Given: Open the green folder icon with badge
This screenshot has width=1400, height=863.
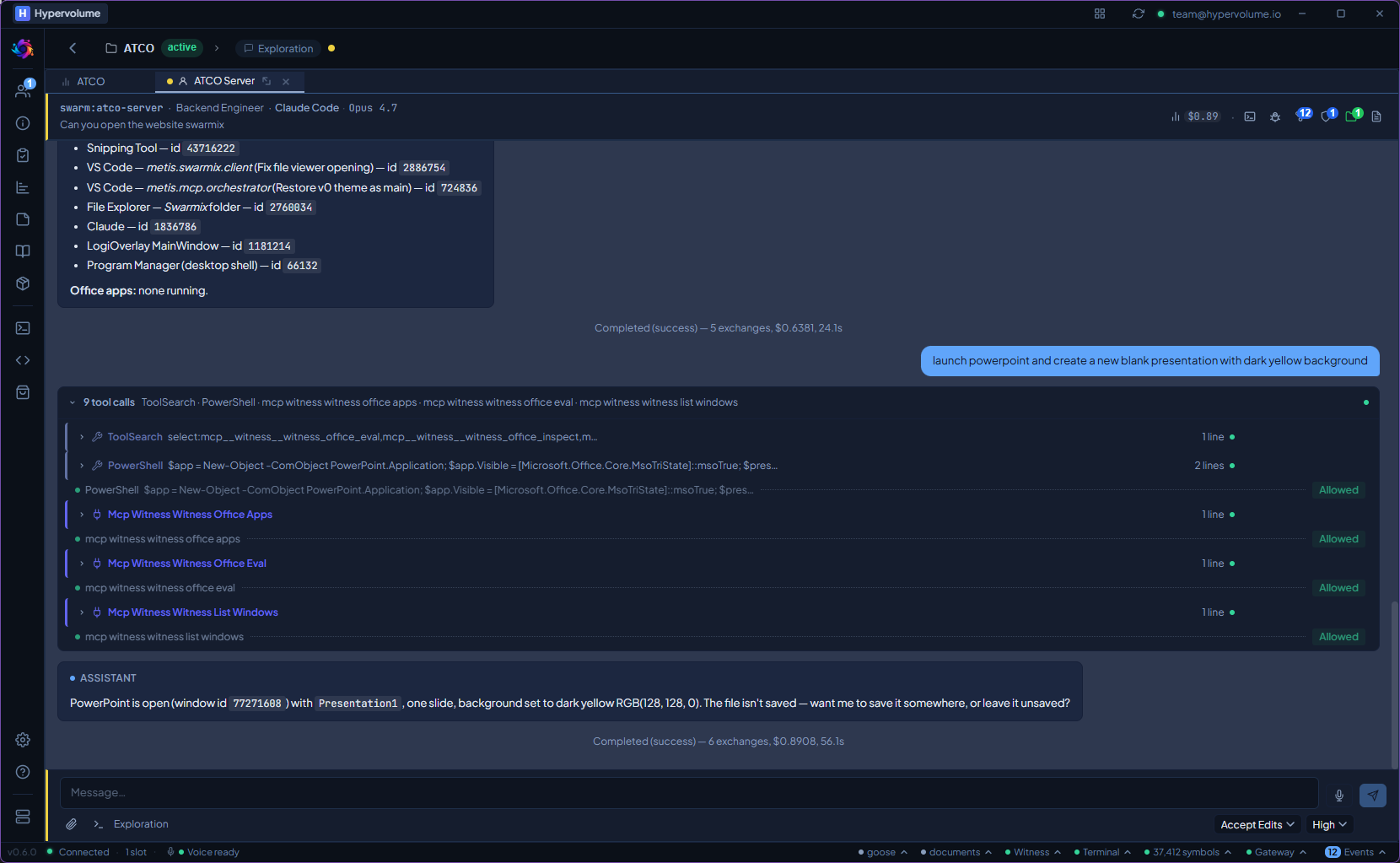Looking at the screenshot, I should [x=1354, y=116].
